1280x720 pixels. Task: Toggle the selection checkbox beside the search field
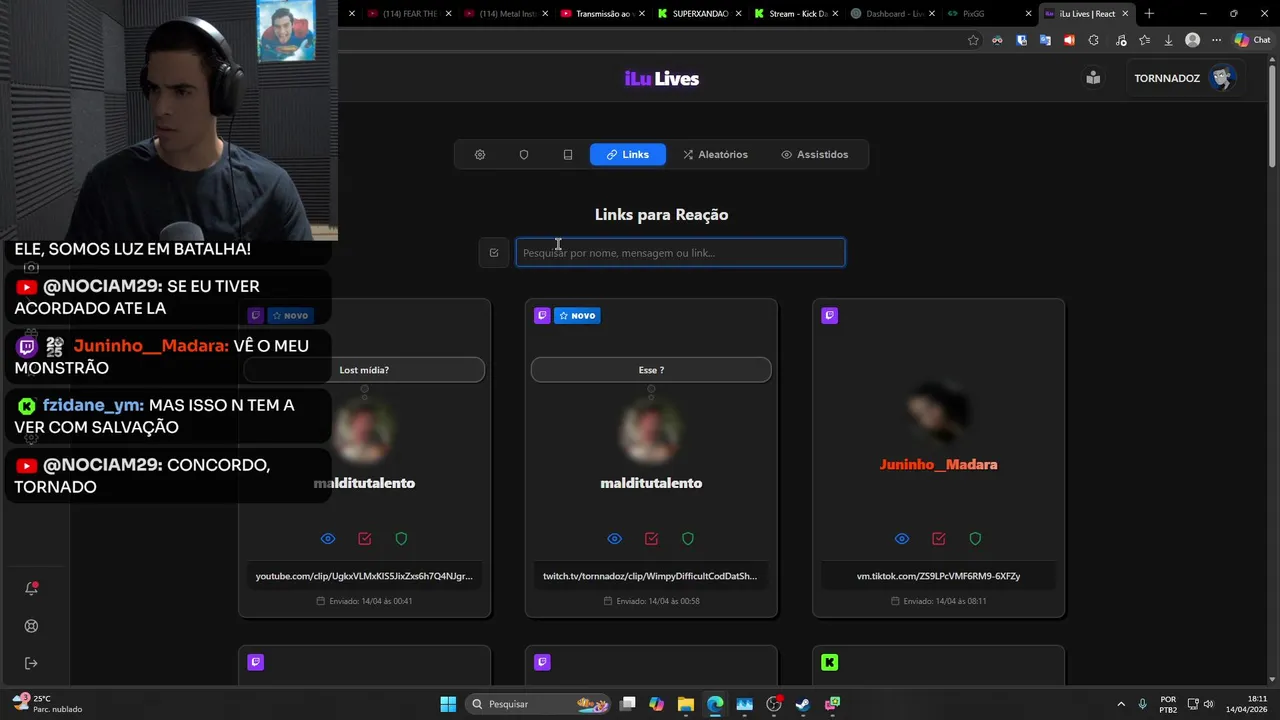(494, 253)
